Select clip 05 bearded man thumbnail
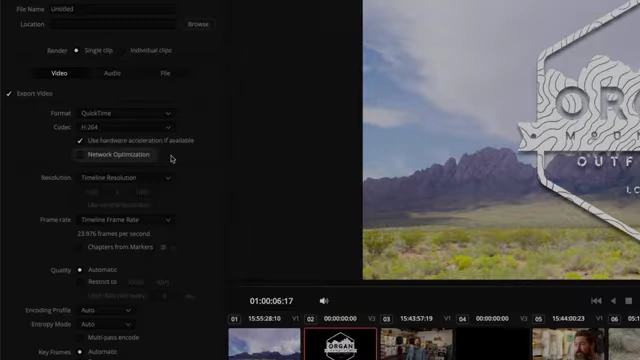This screenshot has width=640, height=360. (568, 344)
